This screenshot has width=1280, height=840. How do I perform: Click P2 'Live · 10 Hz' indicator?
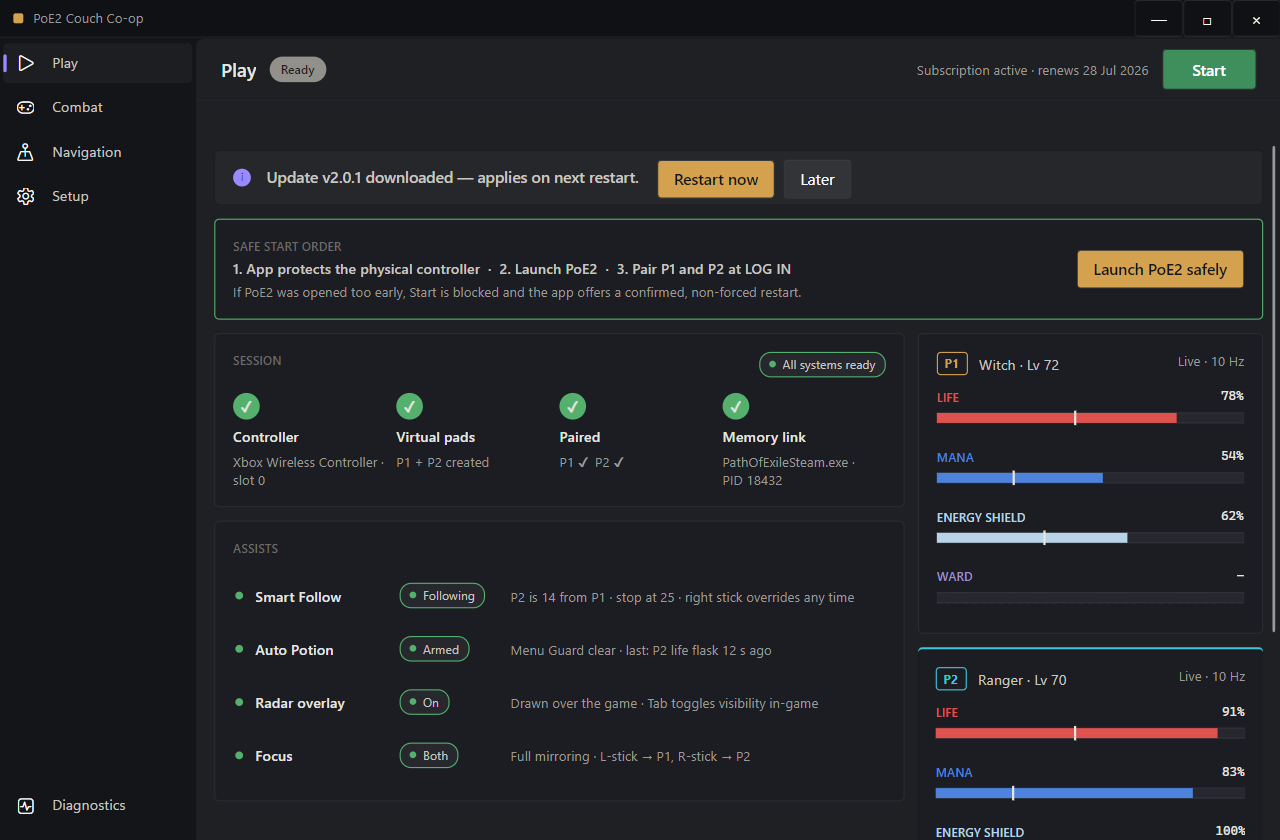tap(1211, 677)
